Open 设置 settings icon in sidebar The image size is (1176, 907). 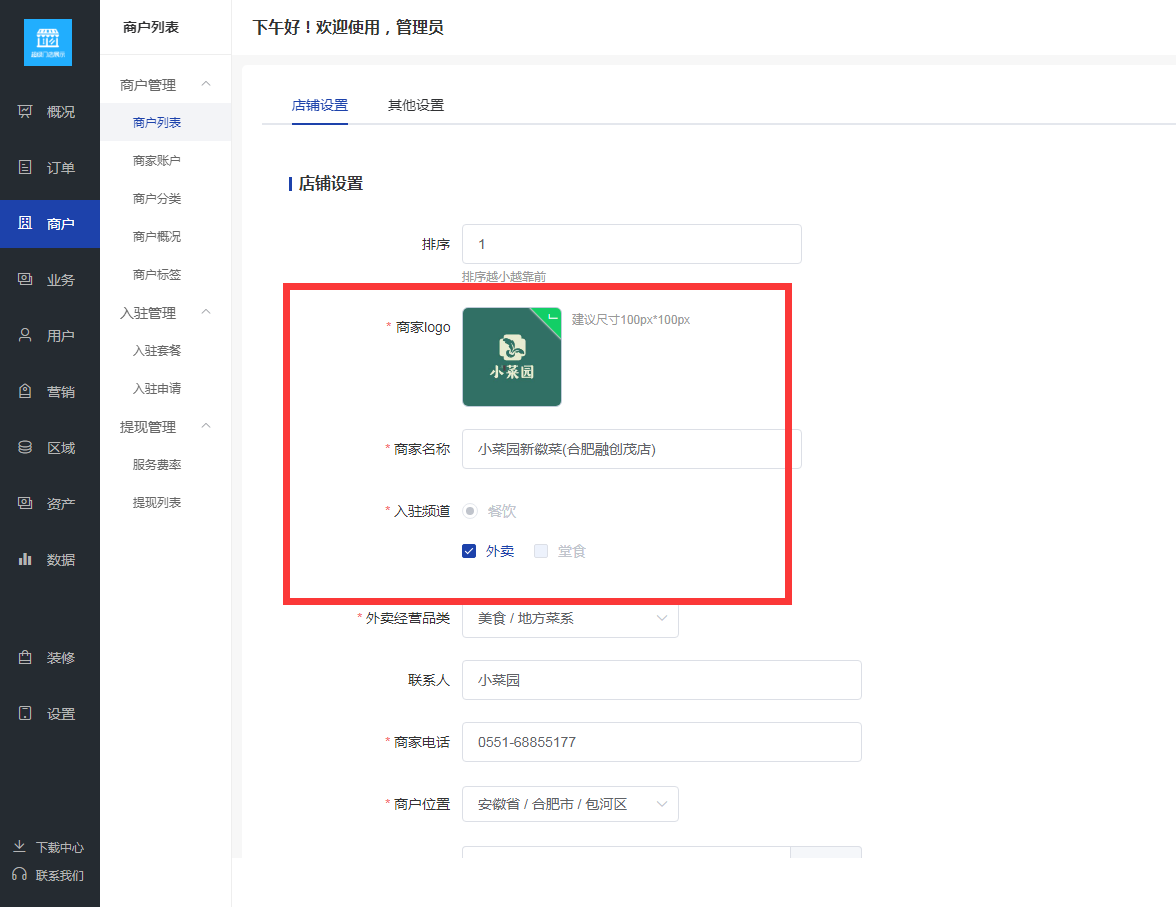(x=25, y=713)
